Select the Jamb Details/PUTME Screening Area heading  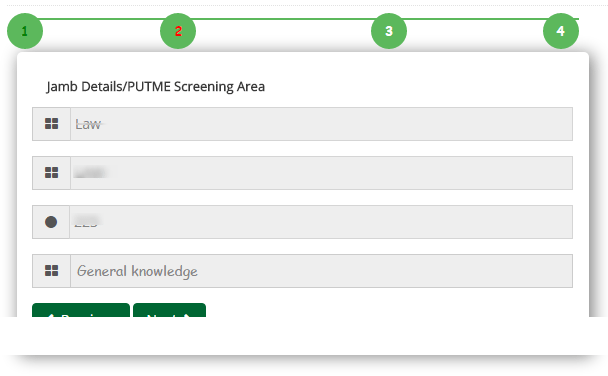point(155,87)
